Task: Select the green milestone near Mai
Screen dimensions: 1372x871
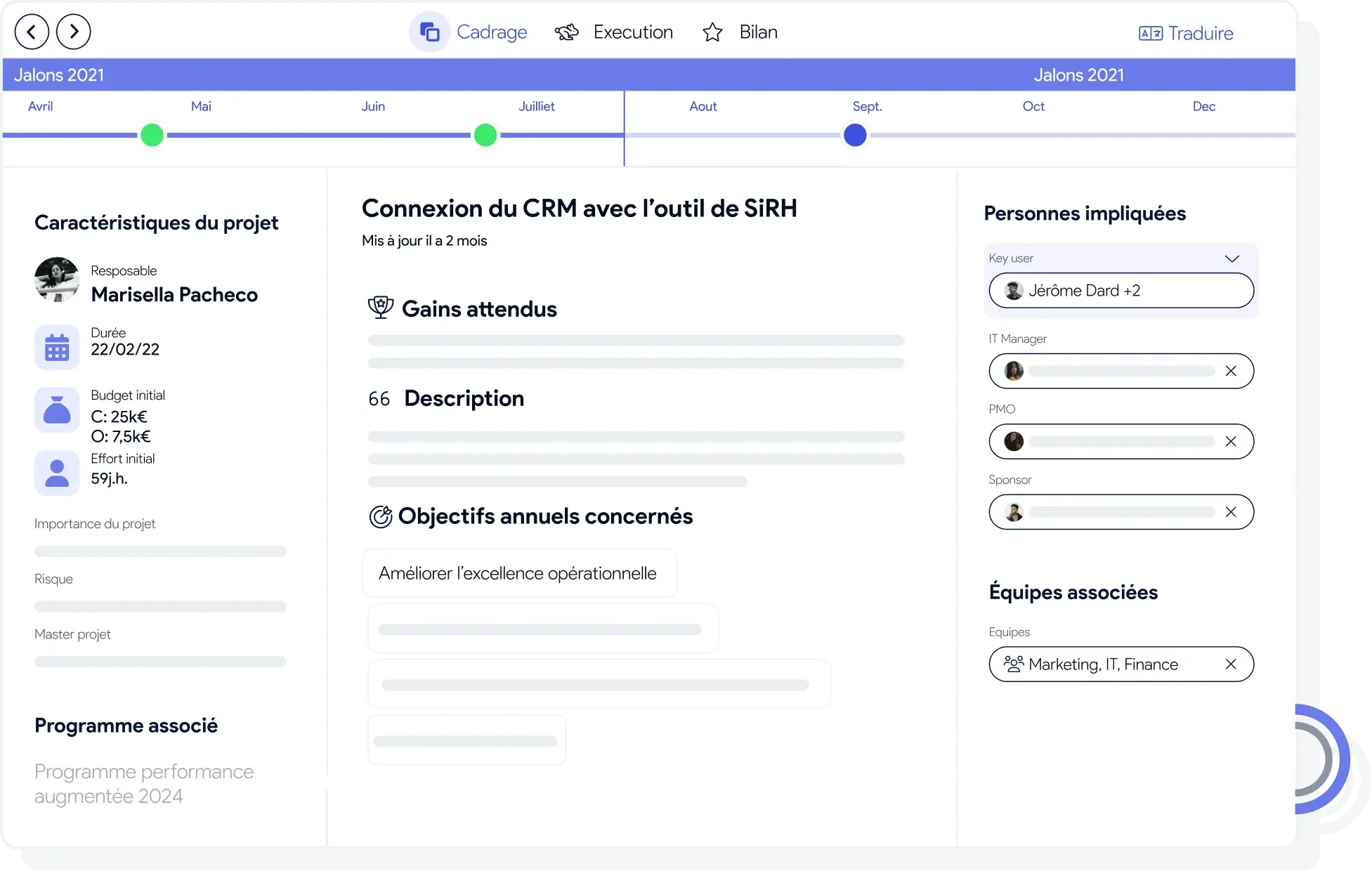Action: pyautogui.click(x=152, y=135)
